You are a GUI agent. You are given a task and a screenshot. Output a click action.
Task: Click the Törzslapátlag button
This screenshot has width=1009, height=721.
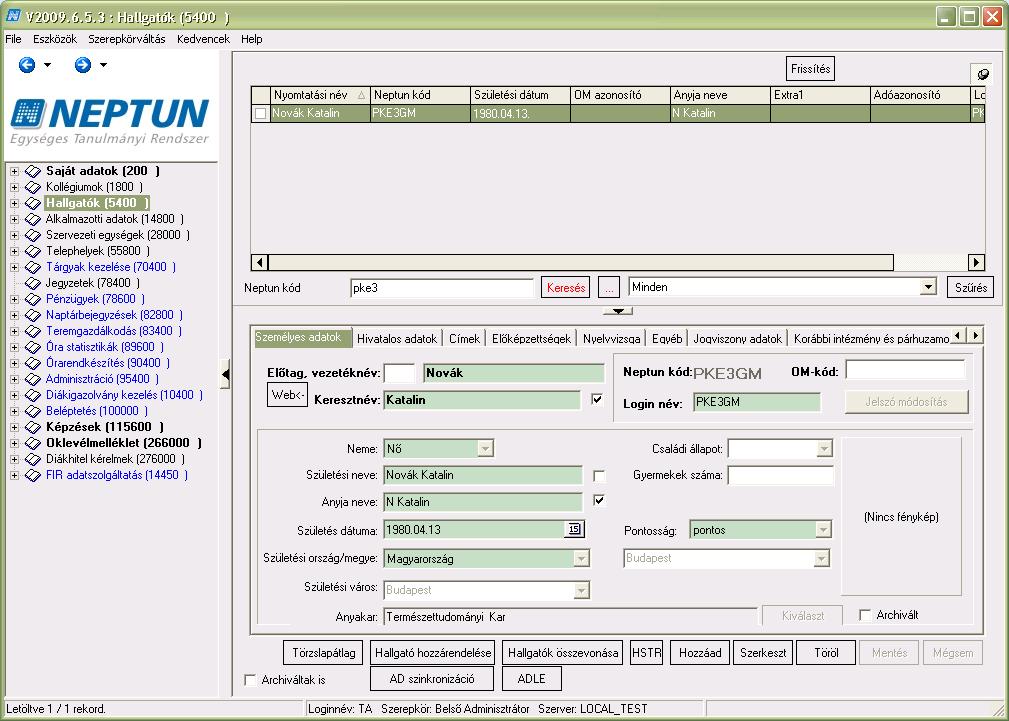[x=324, y=653]
